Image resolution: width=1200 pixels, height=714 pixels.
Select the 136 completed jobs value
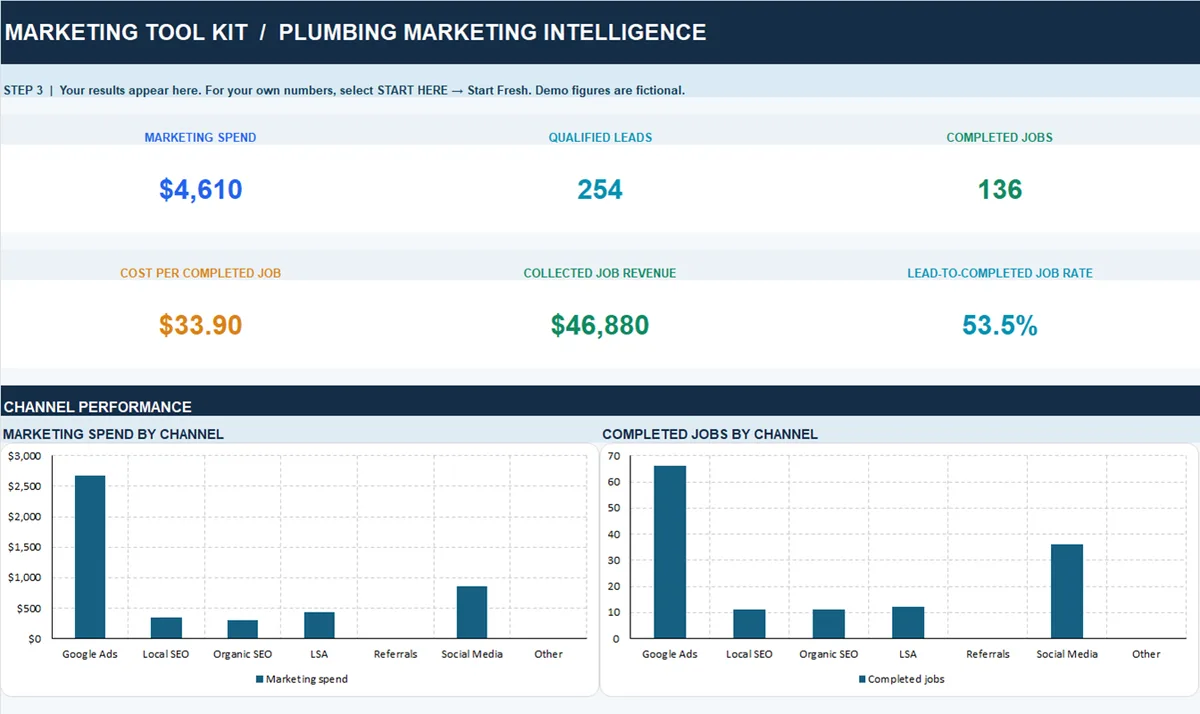1000,190
